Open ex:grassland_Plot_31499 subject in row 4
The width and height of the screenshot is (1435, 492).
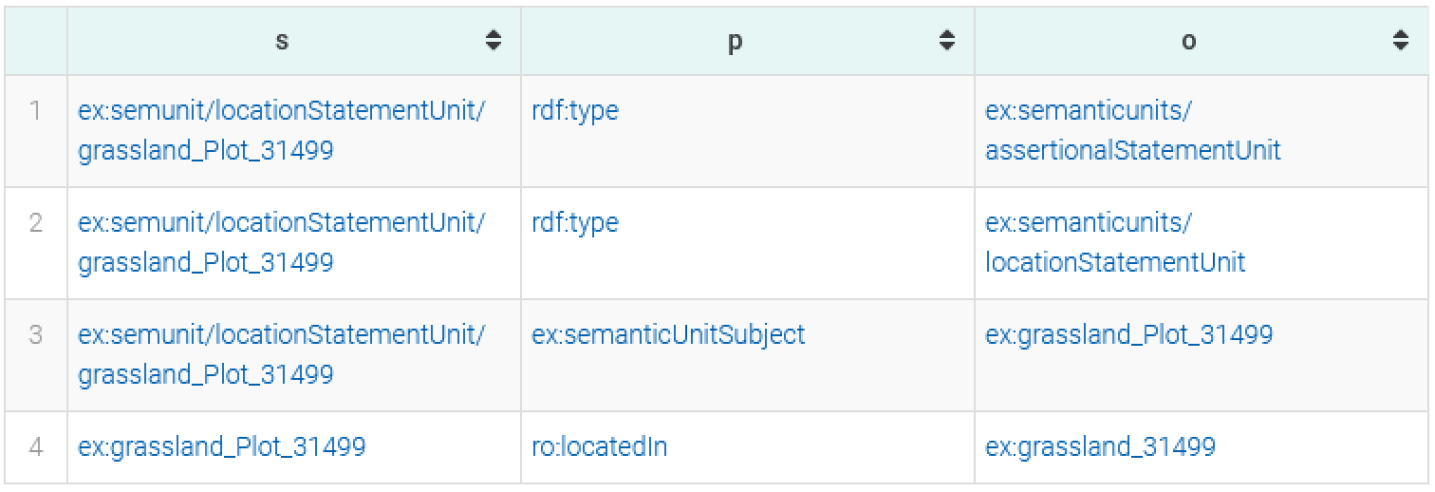[222, 446]
